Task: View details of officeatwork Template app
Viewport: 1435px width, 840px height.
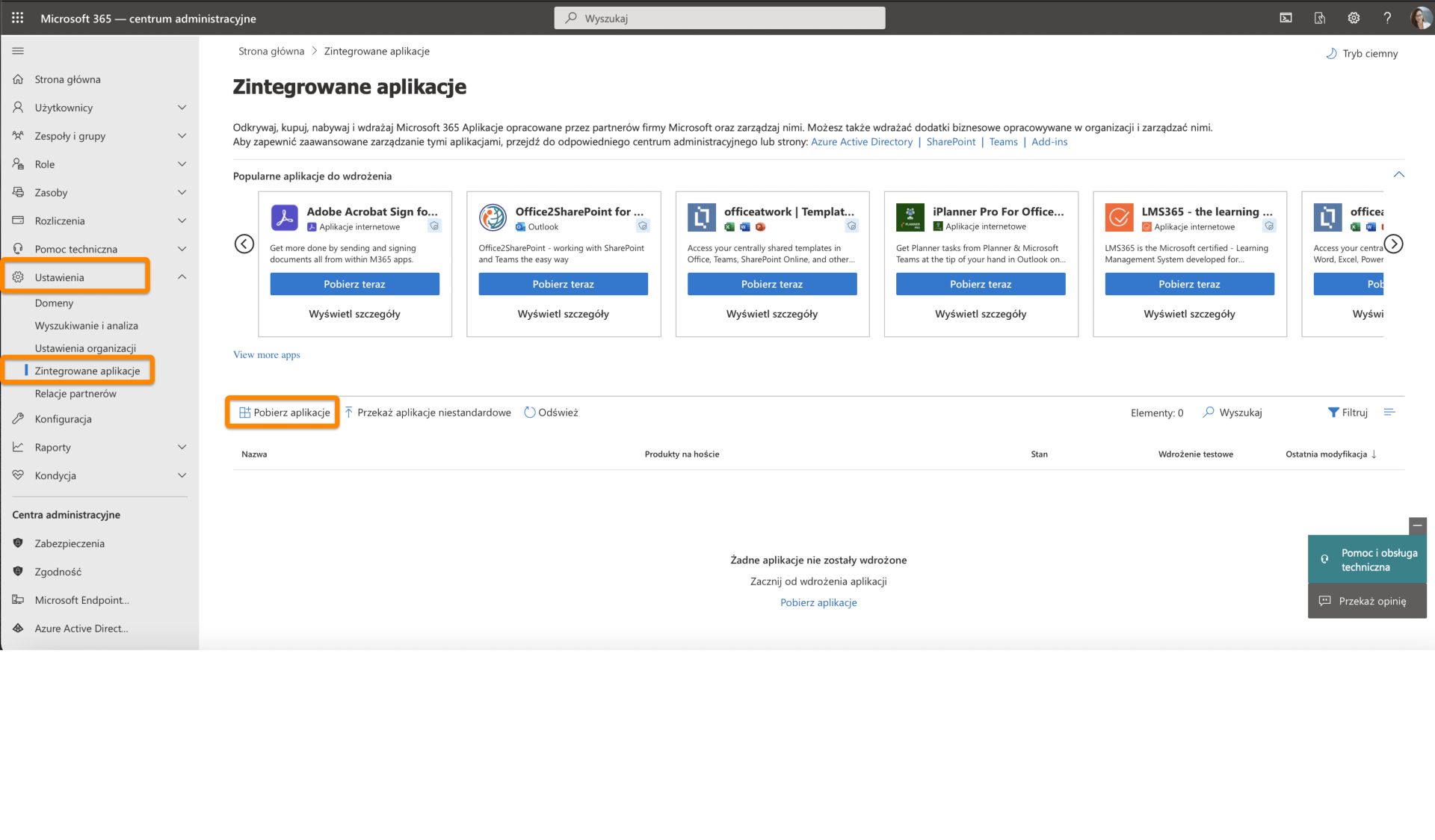Action: point(772,314)
